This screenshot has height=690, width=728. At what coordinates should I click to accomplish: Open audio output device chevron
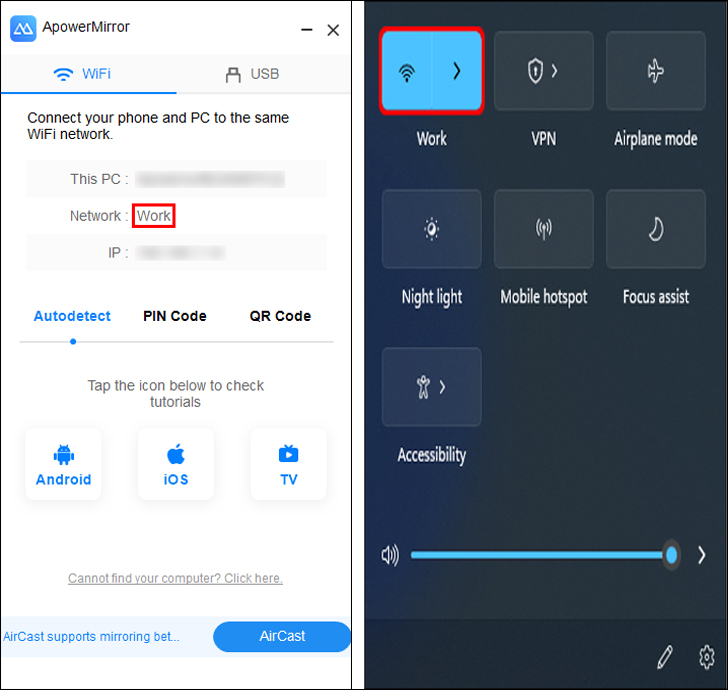(x=702, y=555)
